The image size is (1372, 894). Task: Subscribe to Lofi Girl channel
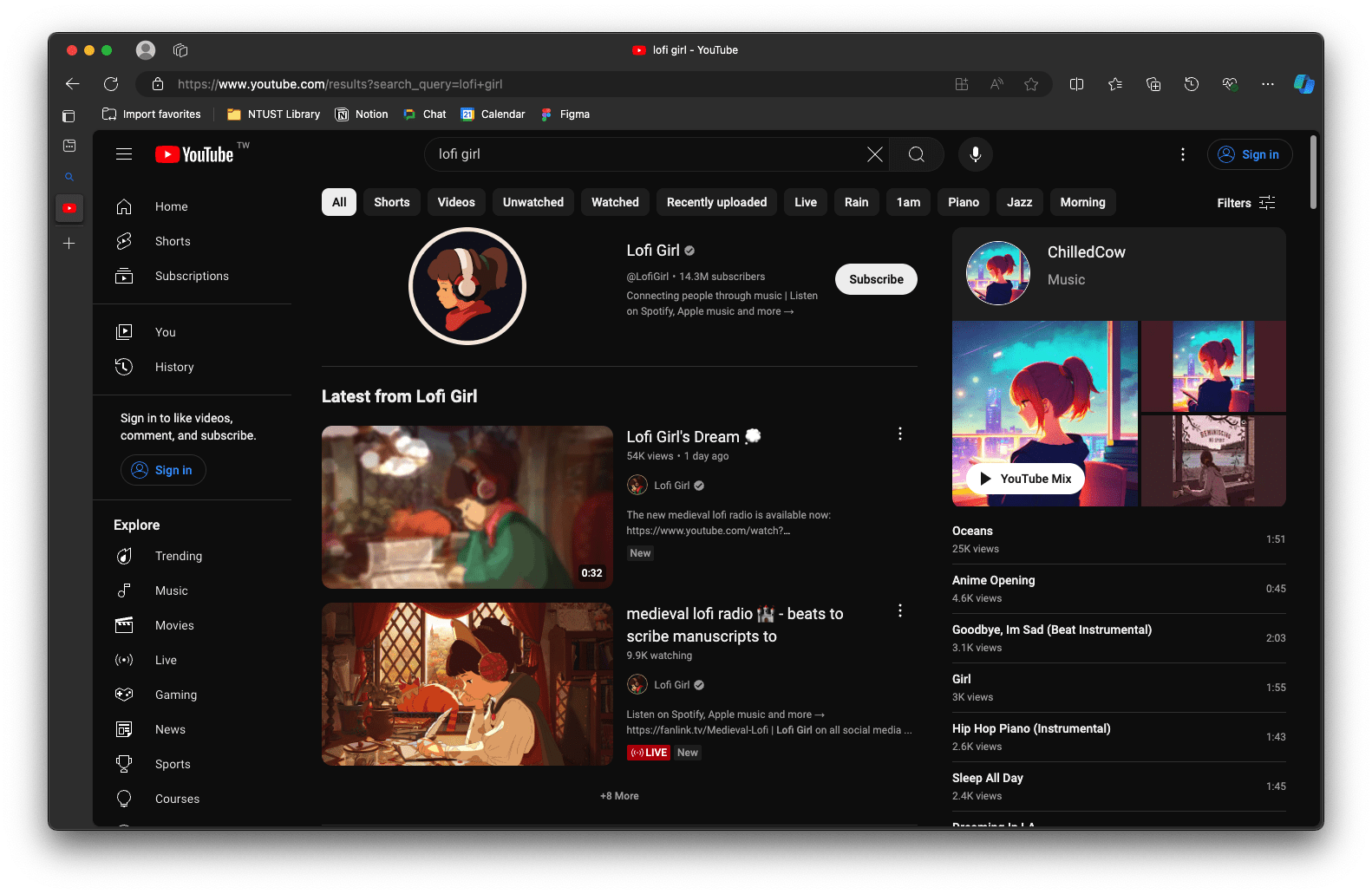(x=876, y=279)
